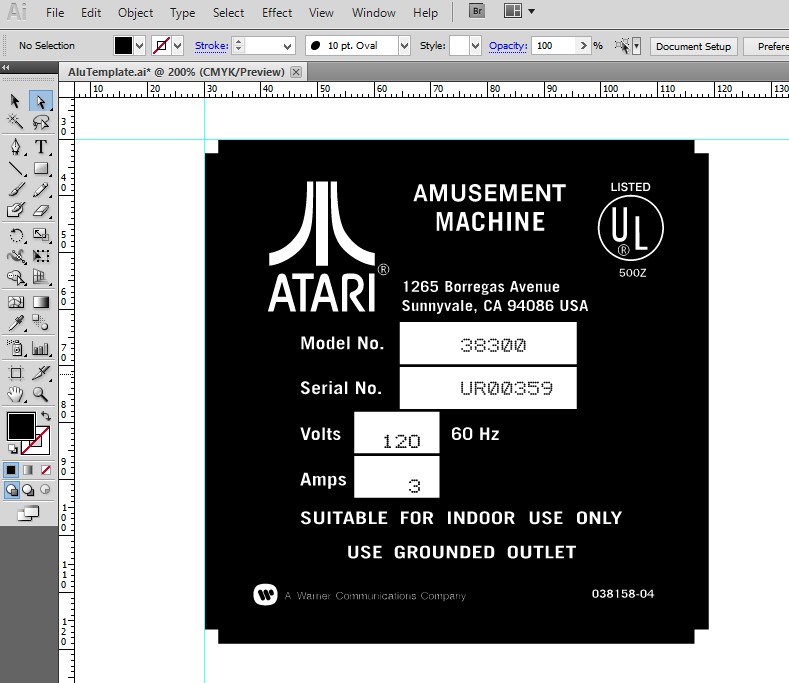
Task: Open the Type menu
Action: pyautogui.click(x=182, y=13)
